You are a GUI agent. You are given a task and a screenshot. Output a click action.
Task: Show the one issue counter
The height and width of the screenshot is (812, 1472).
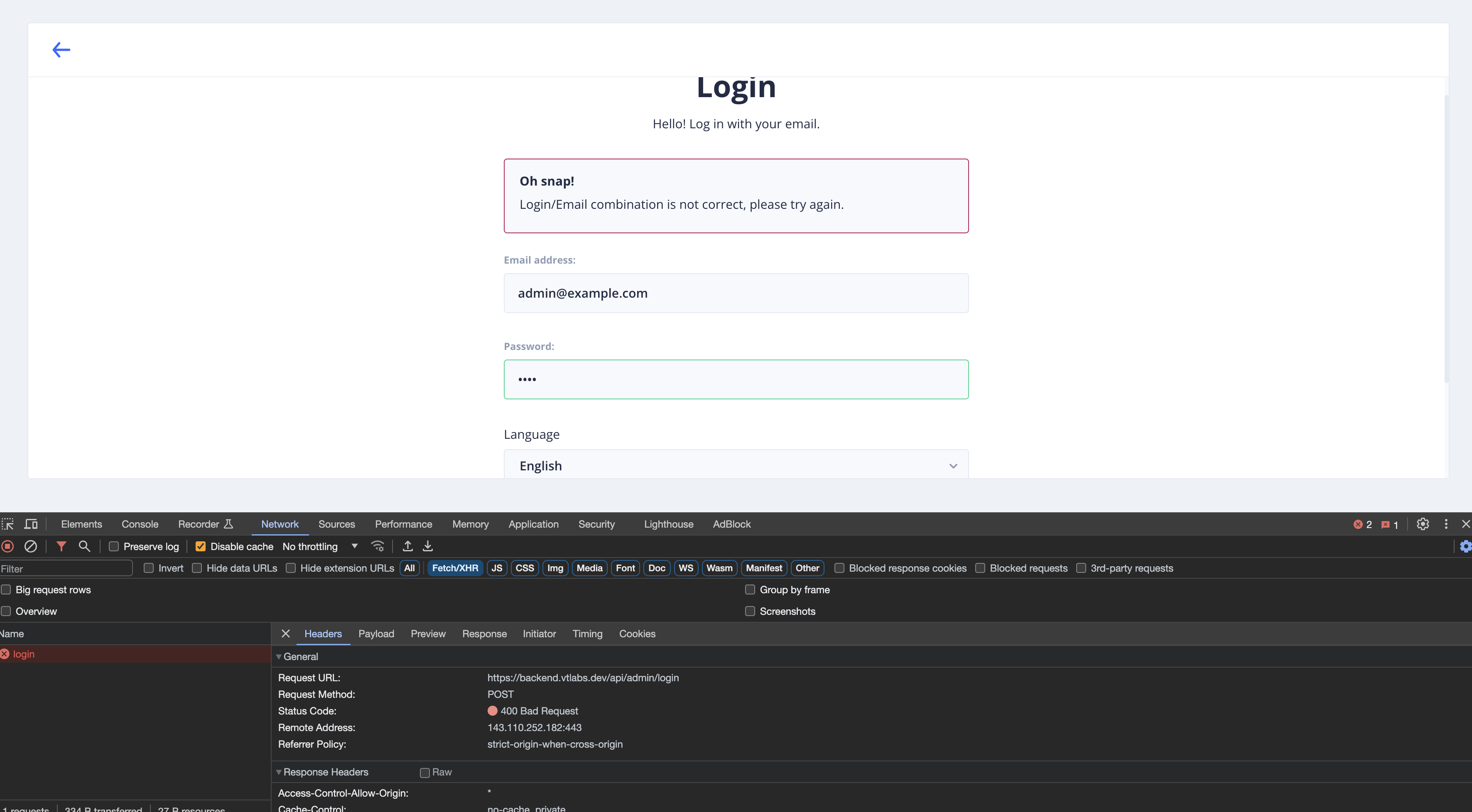[1390, 525]
